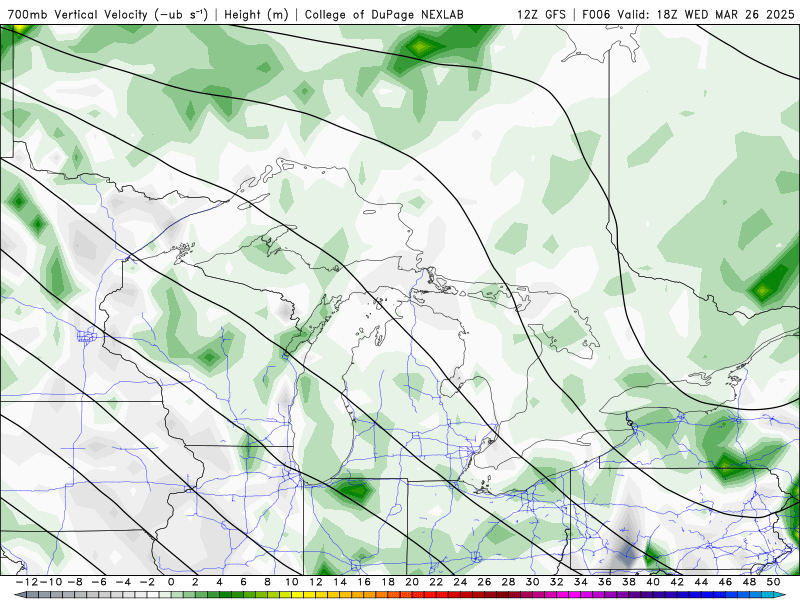Click the '-2' colorbar scale label
This screenshot has width=800, height=600.
coord(147,582)
